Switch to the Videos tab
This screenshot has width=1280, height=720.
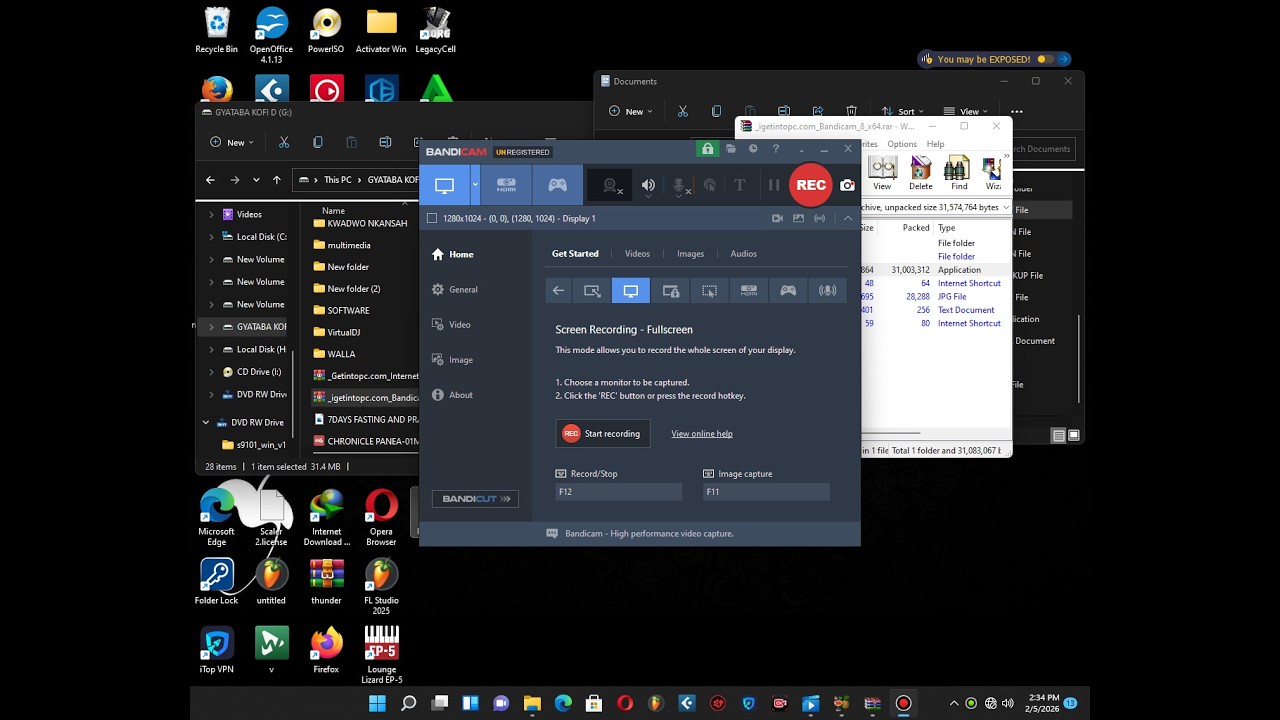637,254
